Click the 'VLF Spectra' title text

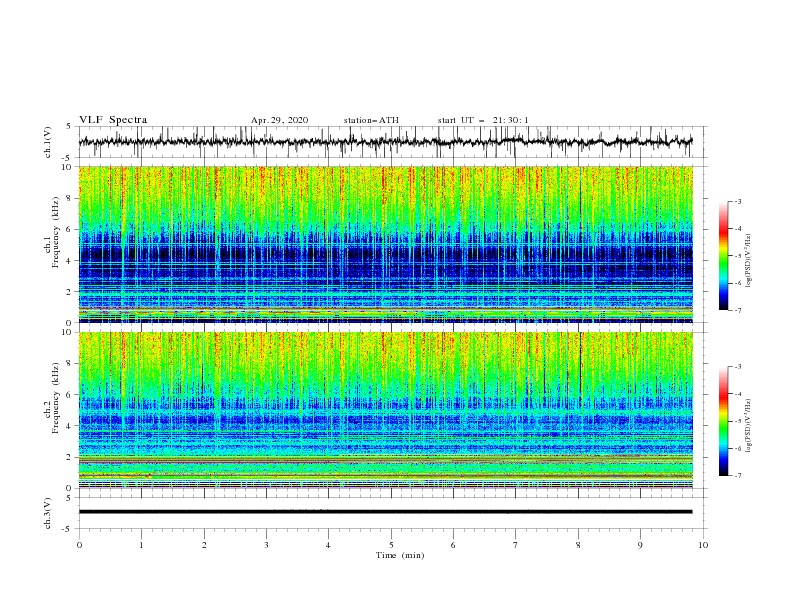113,120
